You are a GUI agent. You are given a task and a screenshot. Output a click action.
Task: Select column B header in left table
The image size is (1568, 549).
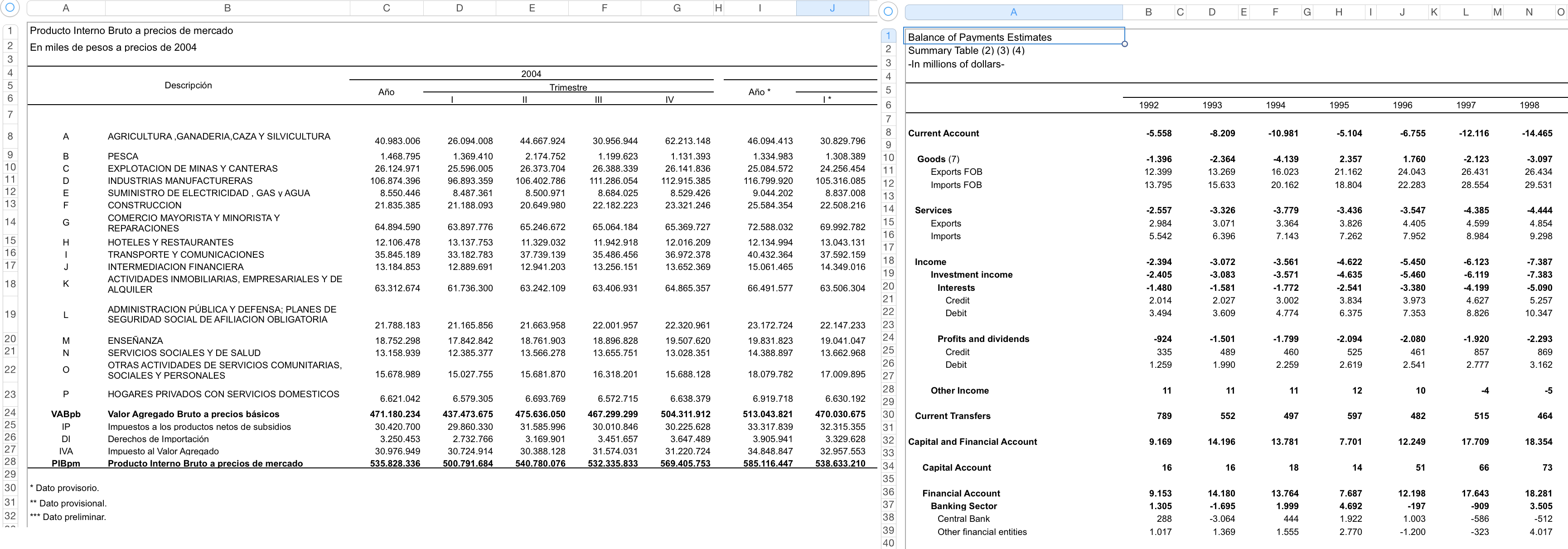[227, 8]
